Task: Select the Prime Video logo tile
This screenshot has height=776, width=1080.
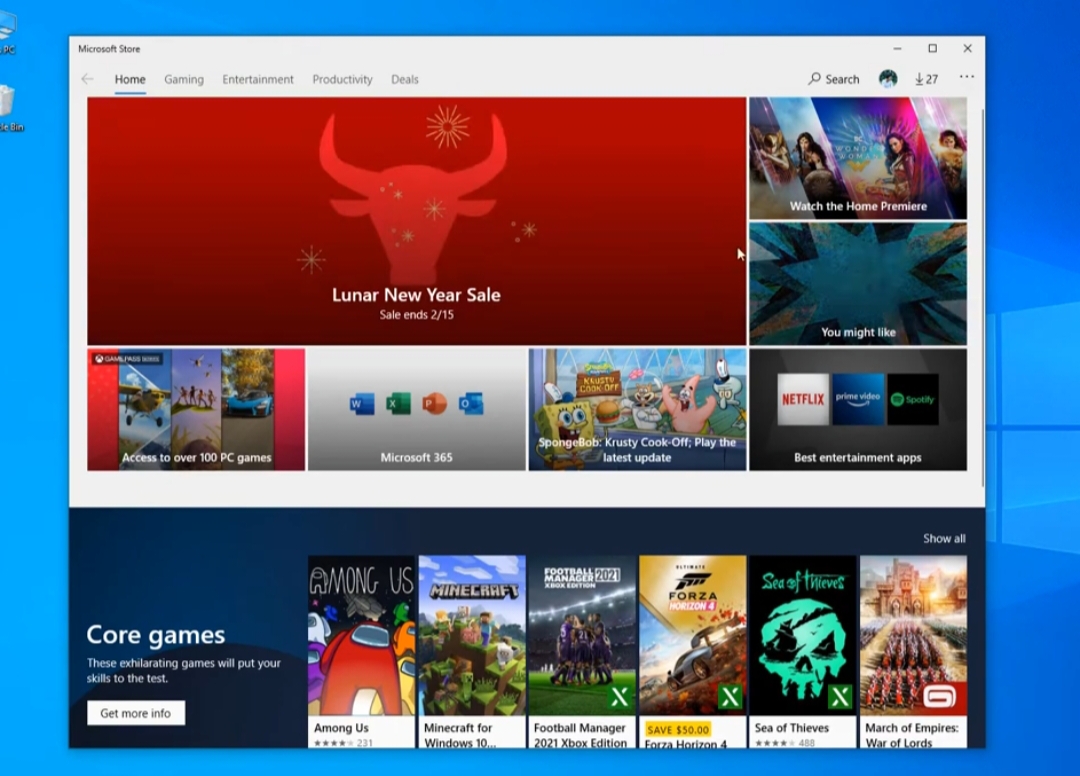Action: click(858, 399)
